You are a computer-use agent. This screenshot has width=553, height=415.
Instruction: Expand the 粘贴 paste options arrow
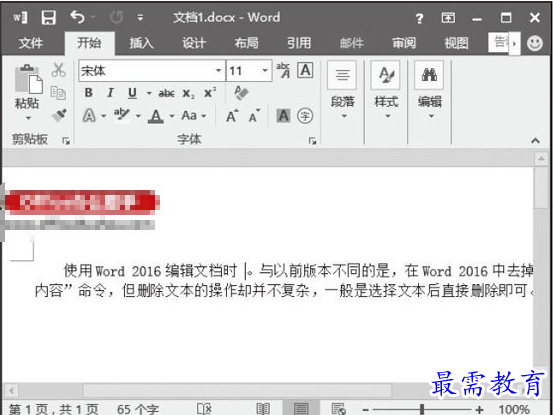click(28, 118)
